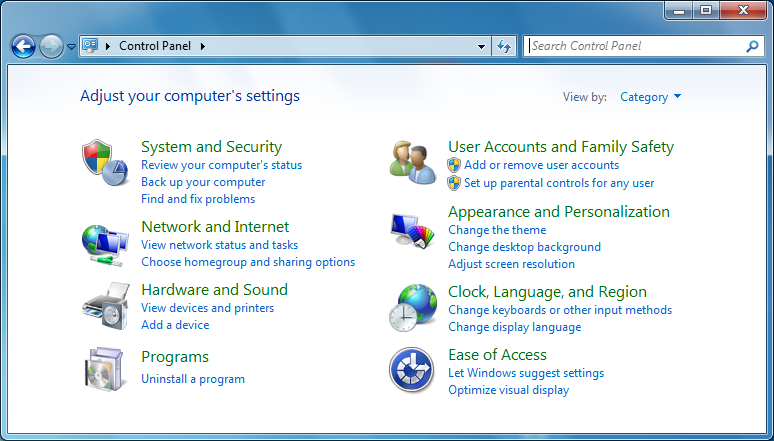Click the User Accounts people icon
This screenshot has width=774, height=441.
pos(412,163)
